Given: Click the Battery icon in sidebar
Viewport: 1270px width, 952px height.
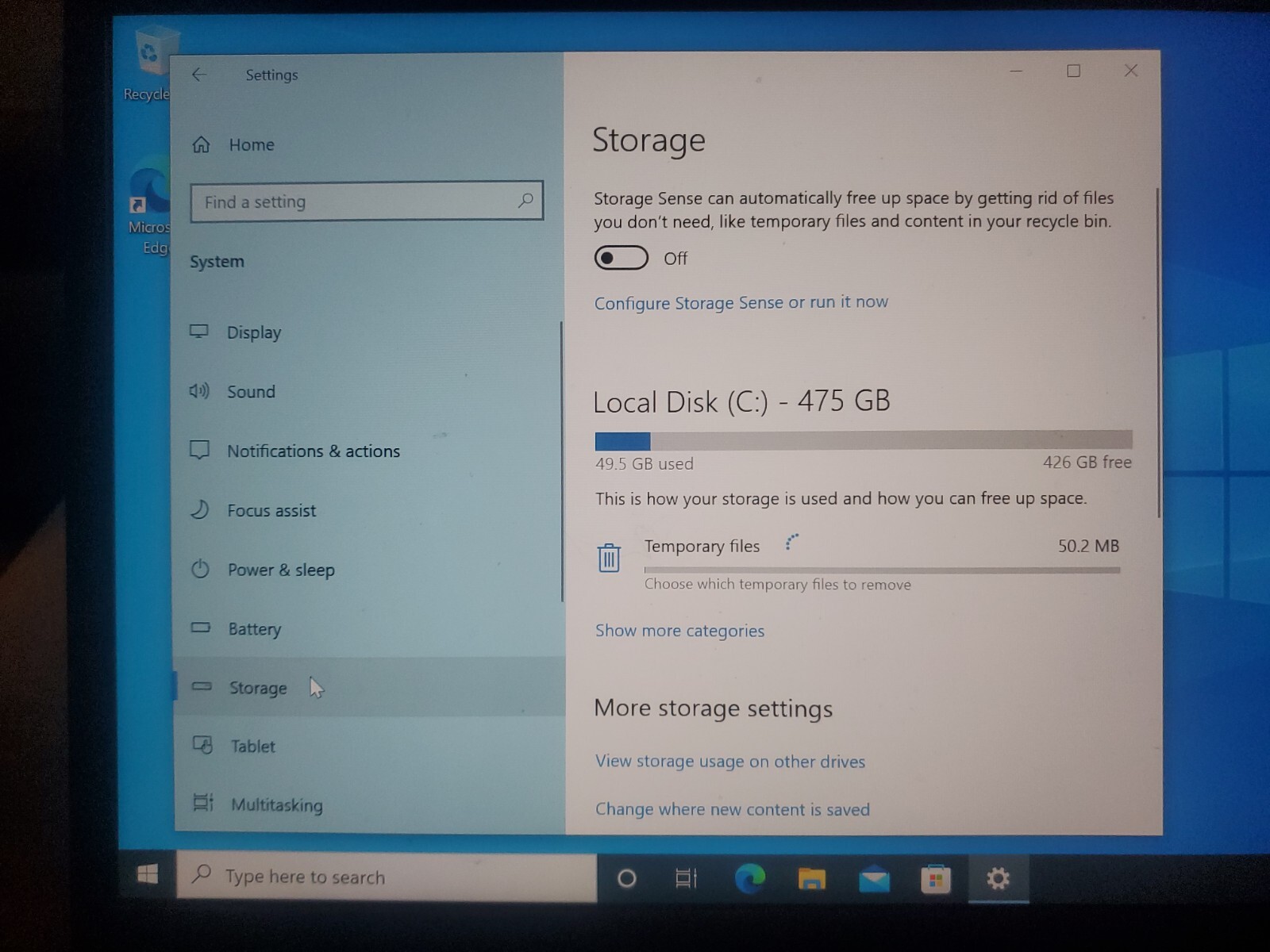Looking at the screenshot, I should [201, 628].
